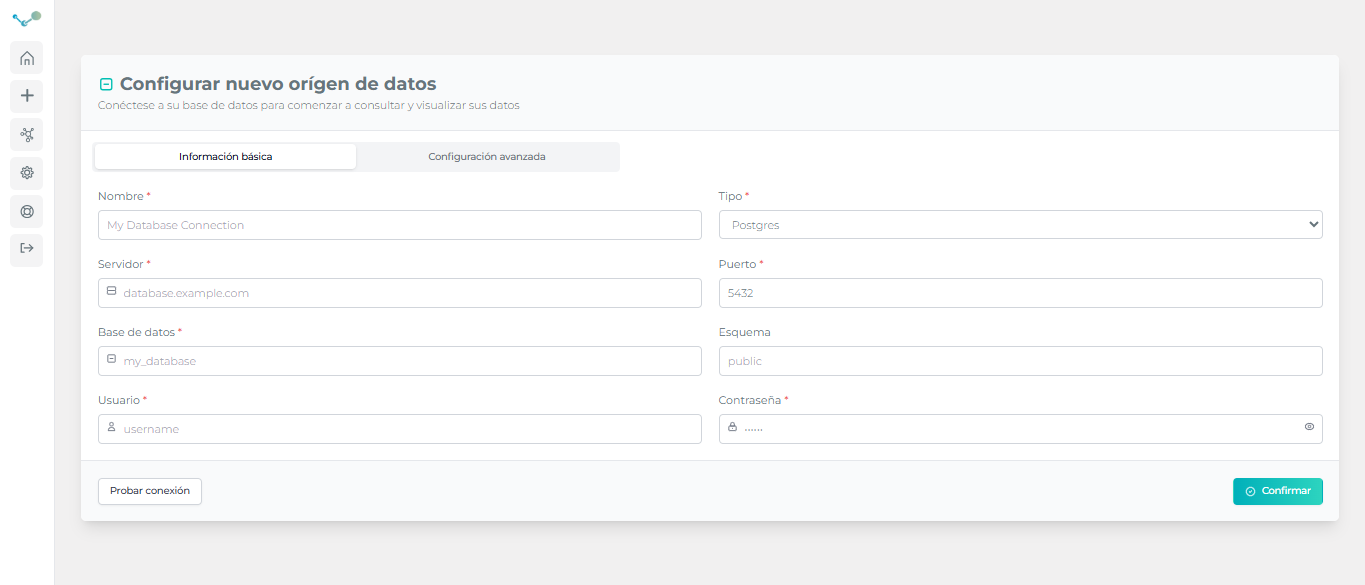Switch to Información básica tab
Image resolution: width=1365 pixels, height=585 pixels.
tap(225, 157)
